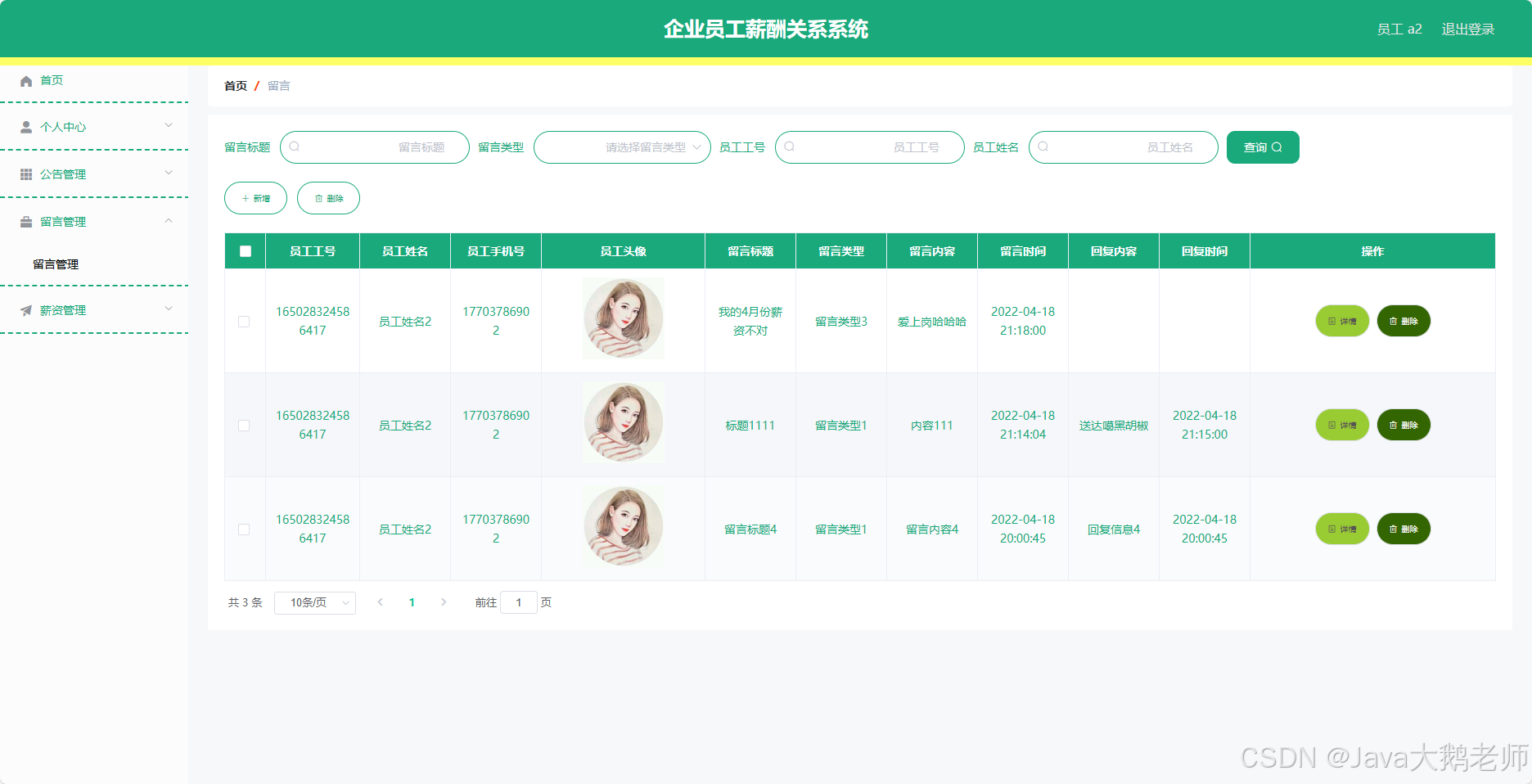Viewport: 1532px width, 784px height.
Task: Click the 员工头像 avatar of 标题1111 row
Action: tap(623, 423)
